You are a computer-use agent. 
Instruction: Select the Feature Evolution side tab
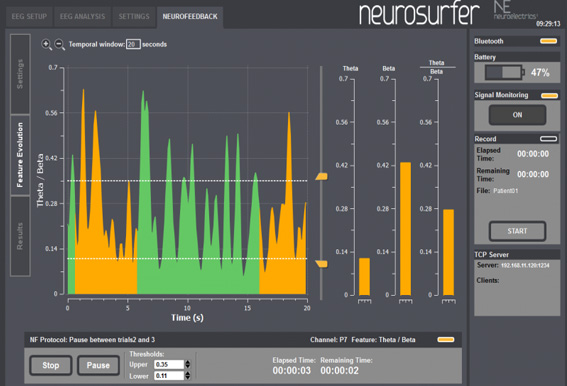(20, 155)
